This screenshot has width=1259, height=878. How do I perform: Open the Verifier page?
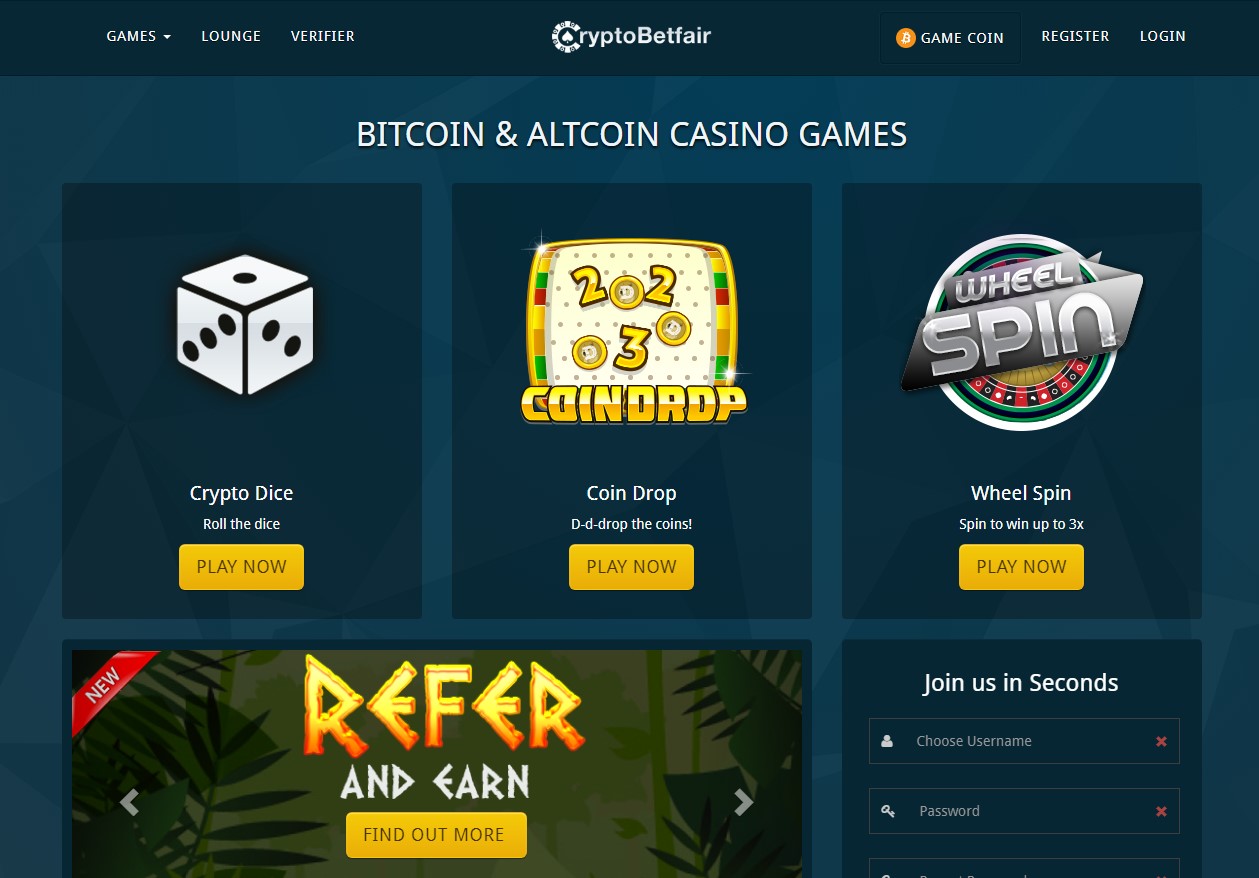(323, 36)
